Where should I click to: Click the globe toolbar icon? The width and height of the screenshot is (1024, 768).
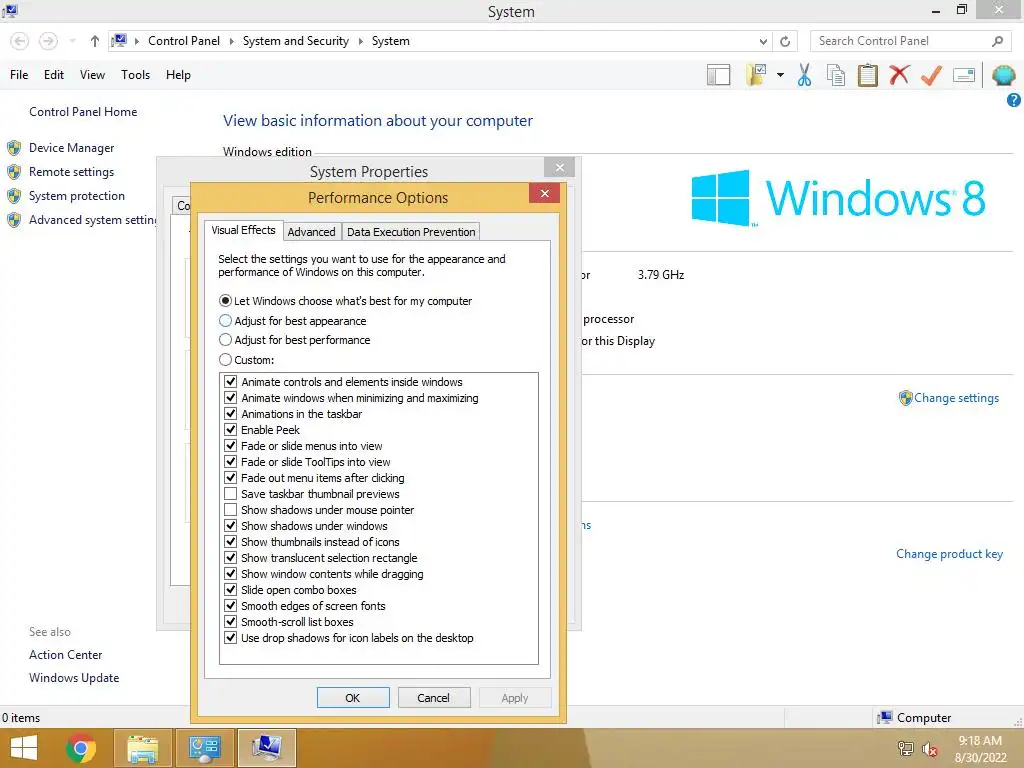point(1003,75)
